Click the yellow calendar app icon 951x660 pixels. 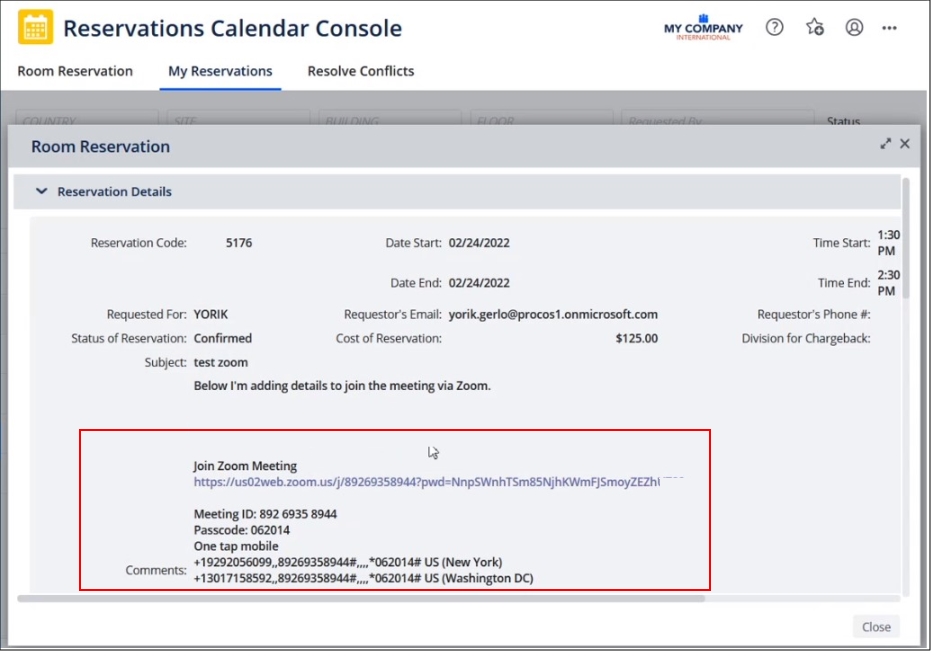point(35,27)
